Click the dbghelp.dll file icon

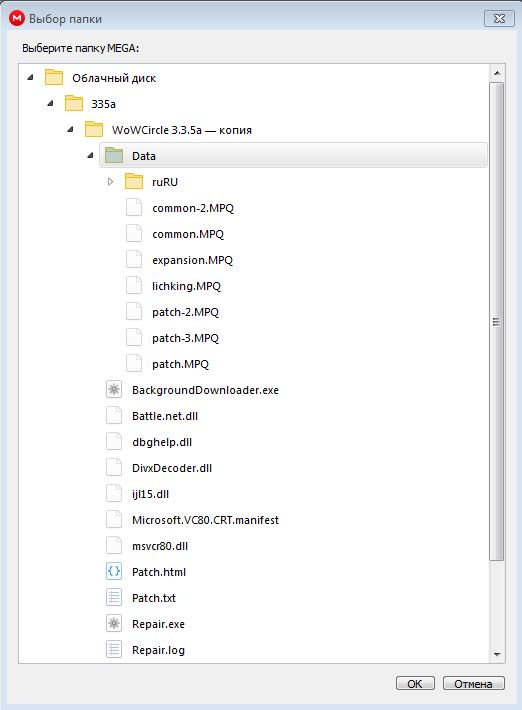click(114, 441)
